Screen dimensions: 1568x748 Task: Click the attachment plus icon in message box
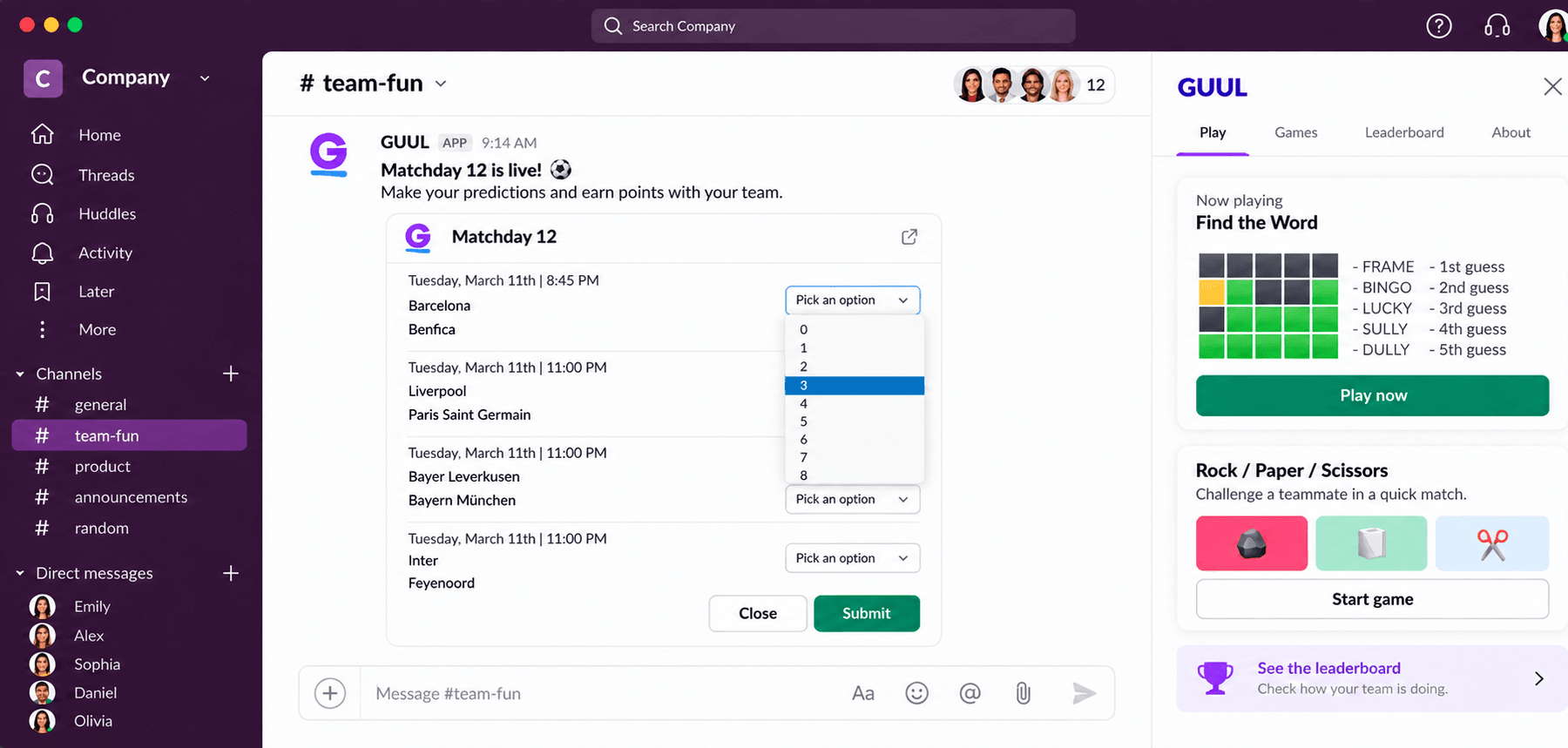click(x=329, y=693)
